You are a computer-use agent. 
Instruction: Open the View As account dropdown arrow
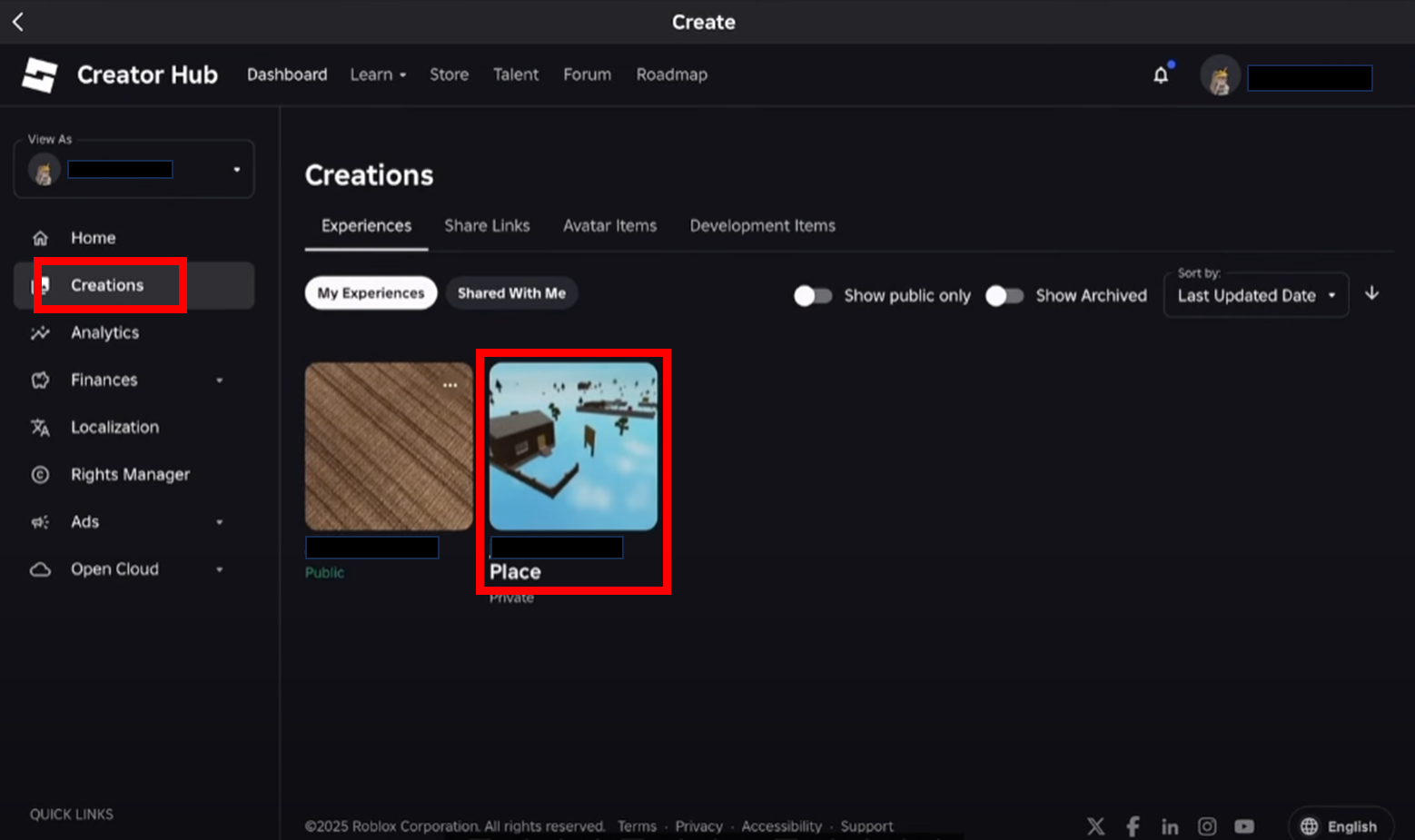[x=236, y=170]
